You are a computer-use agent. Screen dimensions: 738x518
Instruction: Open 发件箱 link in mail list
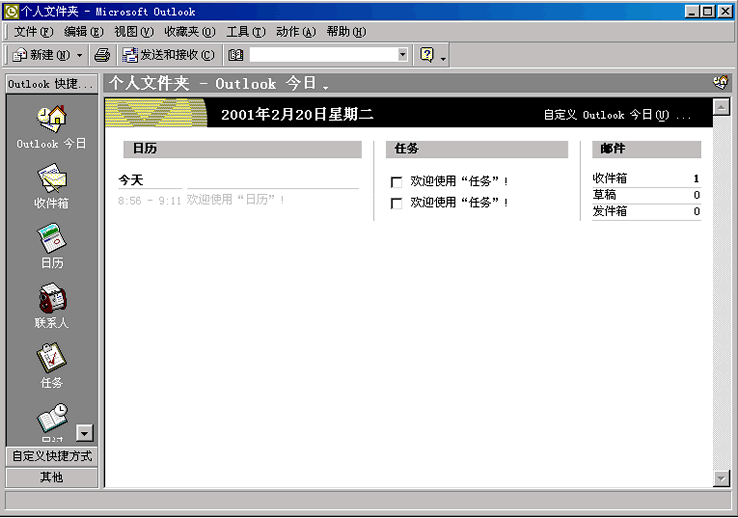click(x=610, y=211)
